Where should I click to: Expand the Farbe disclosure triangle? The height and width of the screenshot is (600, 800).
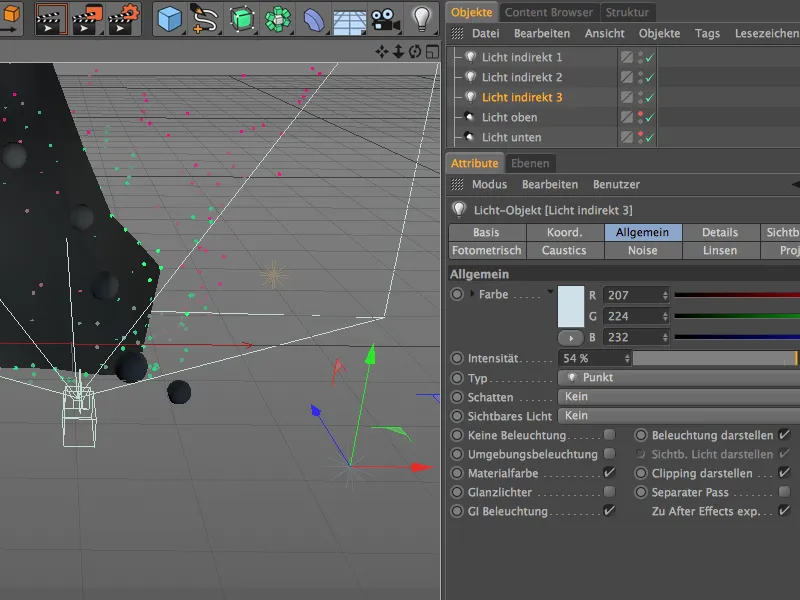472,295
